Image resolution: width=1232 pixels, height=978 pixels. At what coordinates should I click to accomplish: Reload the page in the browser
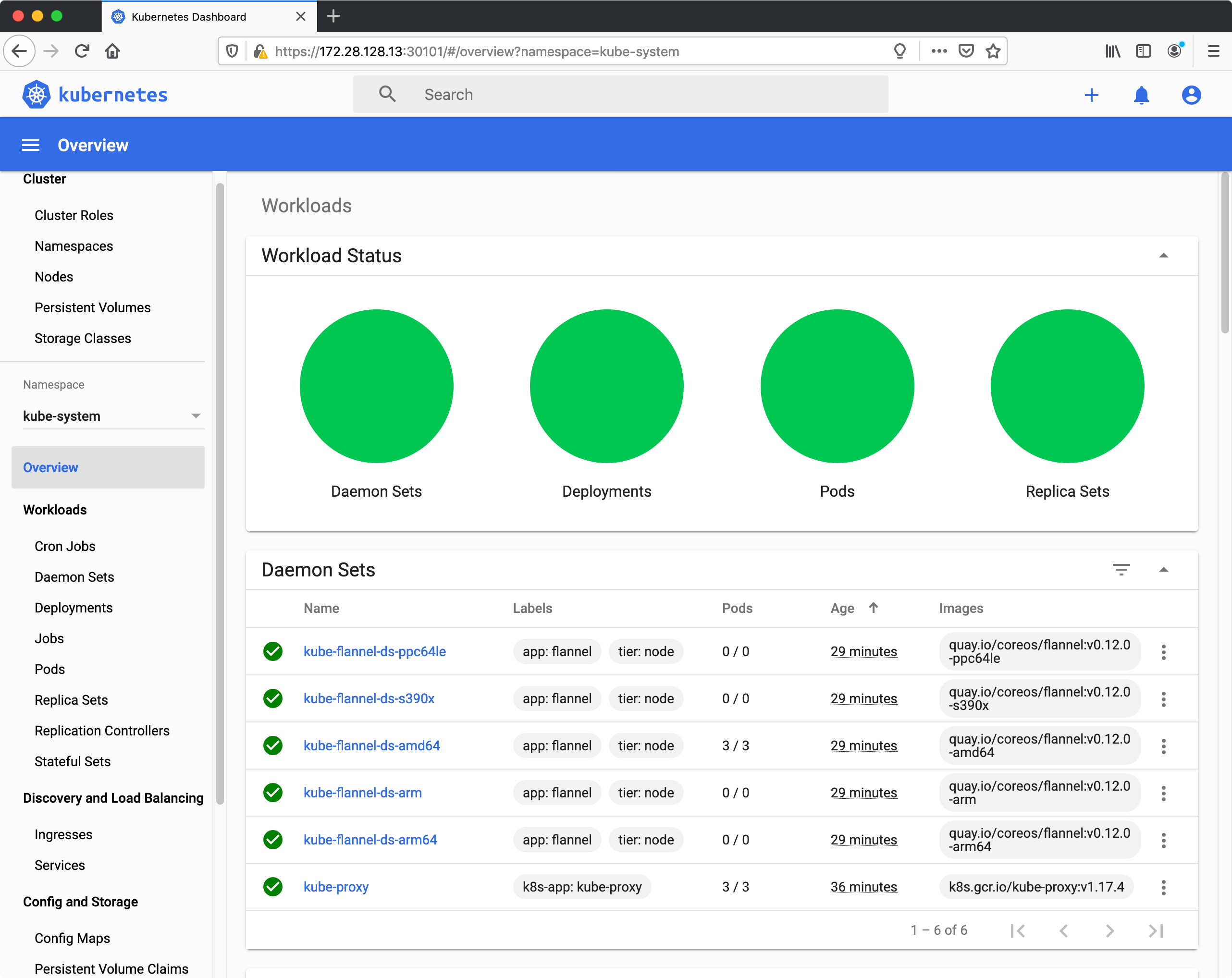[x=82, y=51]
